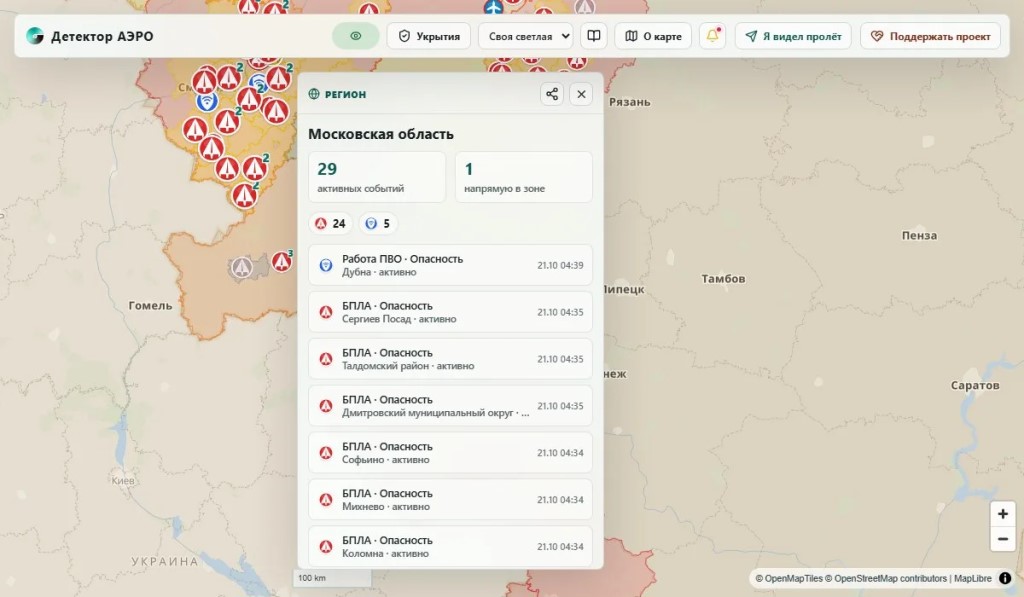Open the OpenStreetMap contributors link
The width and height of the screenshot is (1024, 597).
[885, 578]
